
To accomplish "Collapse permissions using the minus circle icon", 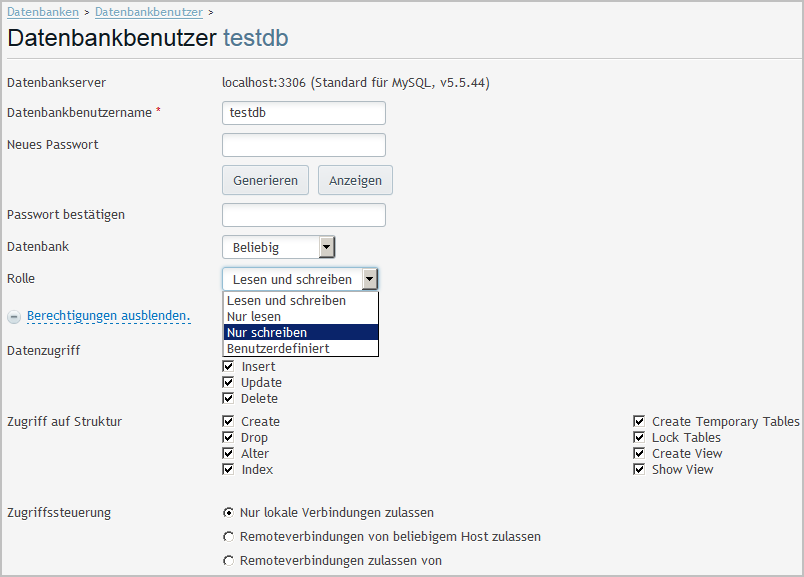I will 14,317.
